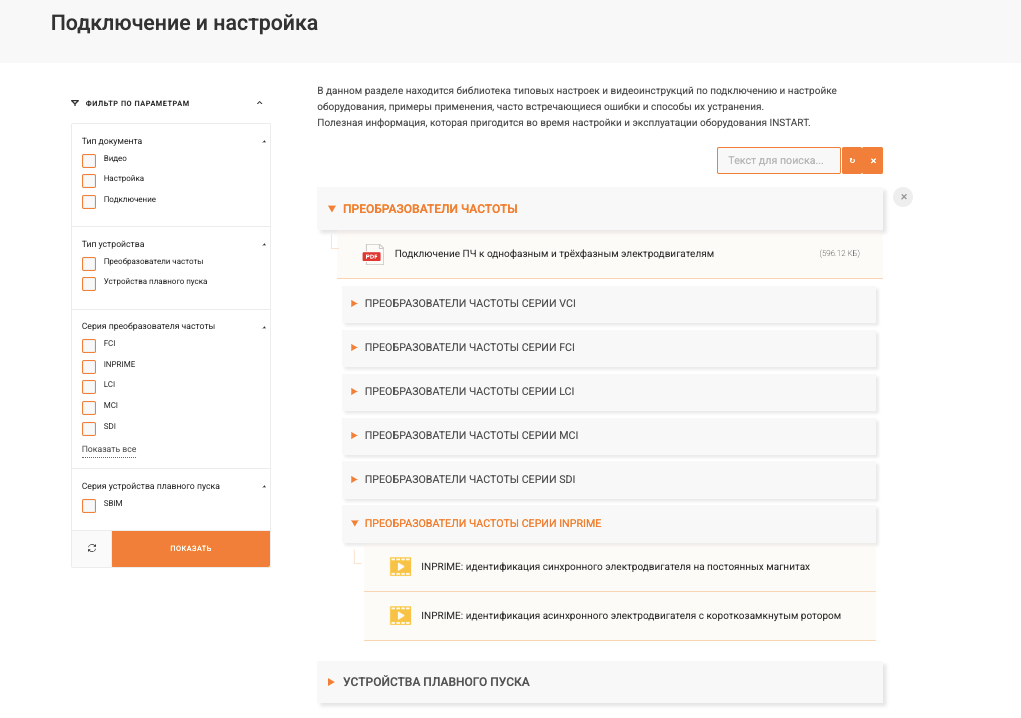Click the orange clear search icon button
Screen dimensions: 1021x718
click(873, 161)
